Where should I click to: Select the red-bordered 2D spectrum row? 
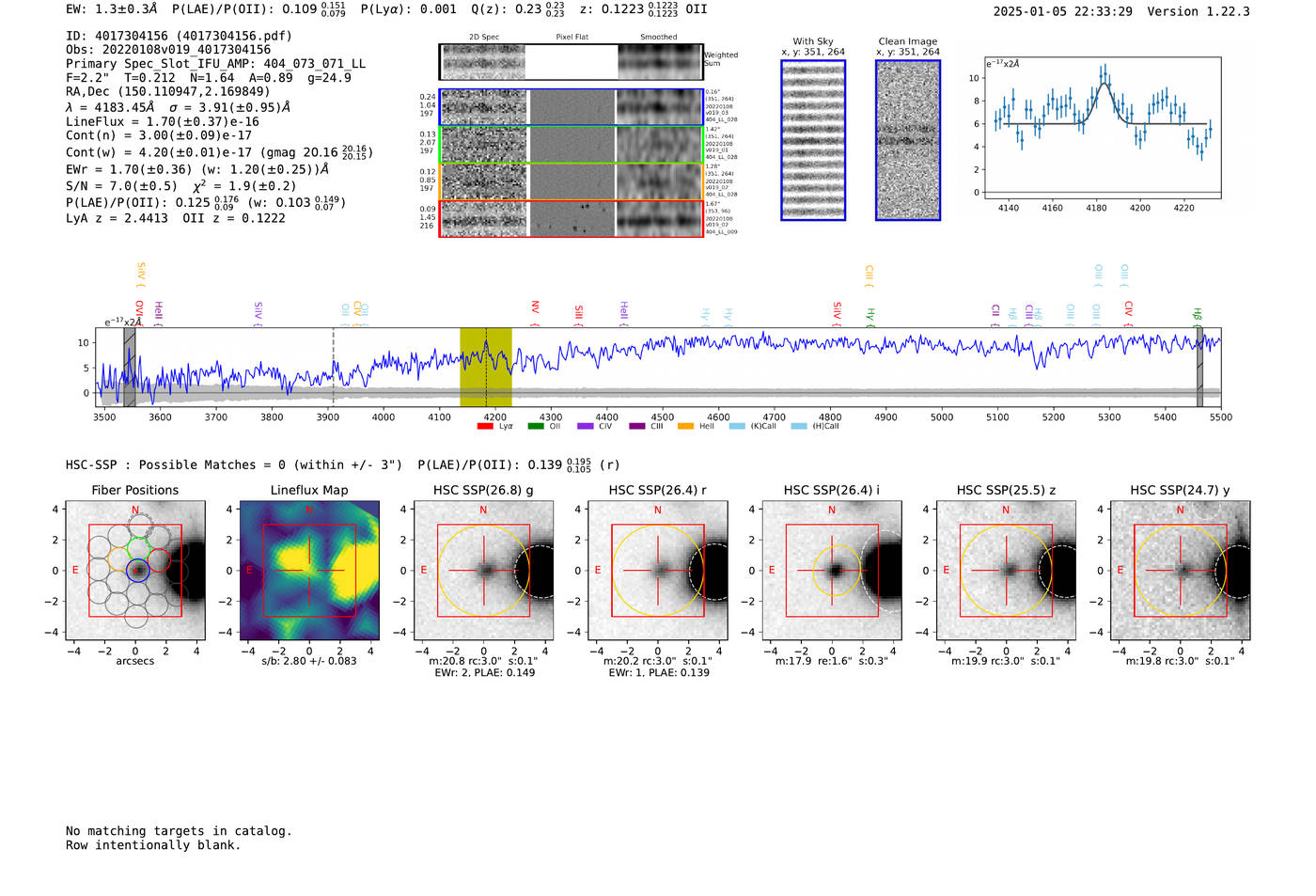click(x=572, y=219)
